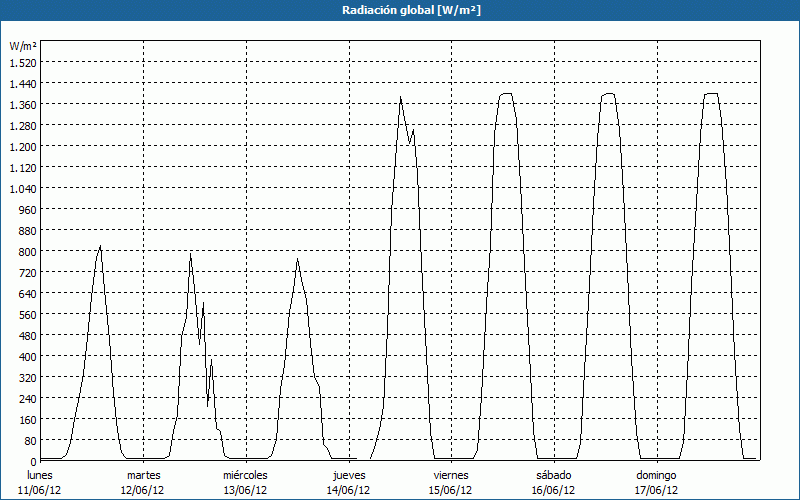Click the W/m² unit label above y-axis

[23, 46]
